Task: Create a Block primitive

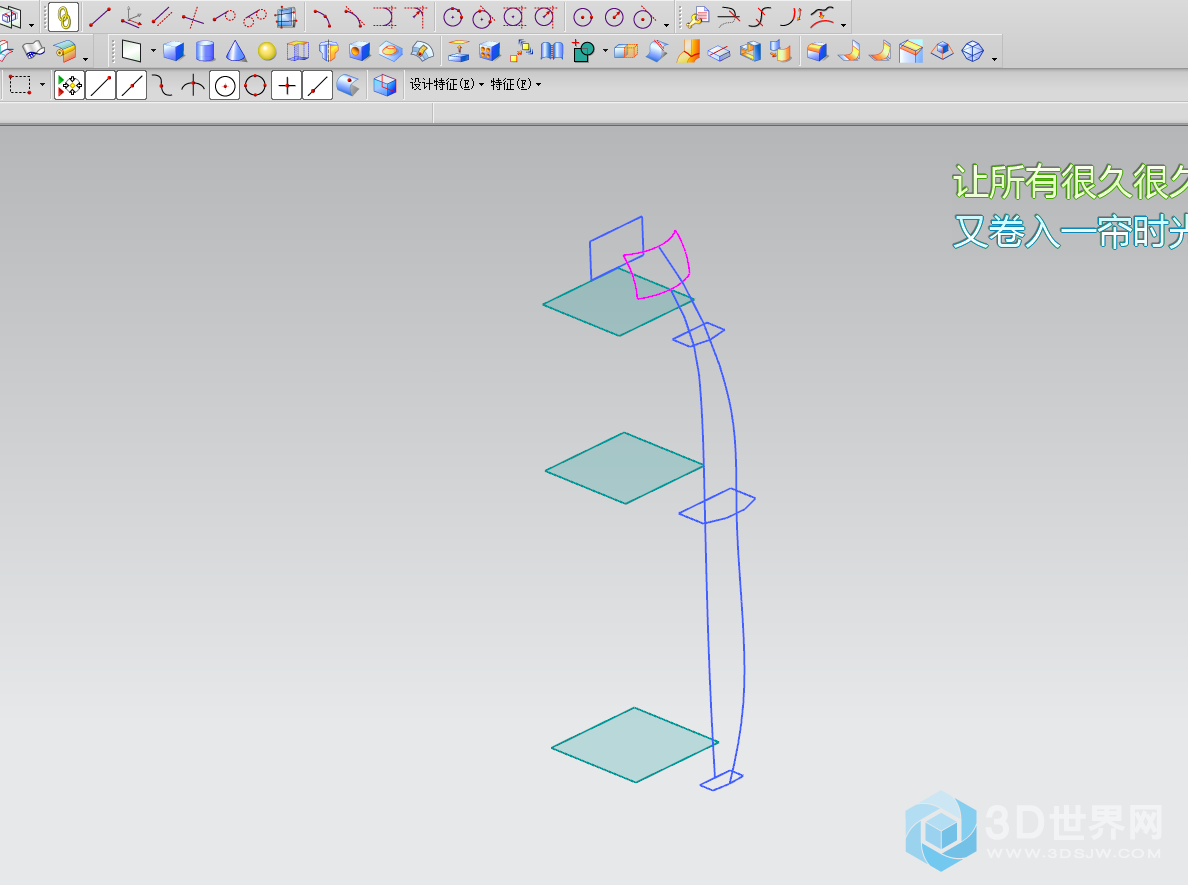Action: point(174,51)
